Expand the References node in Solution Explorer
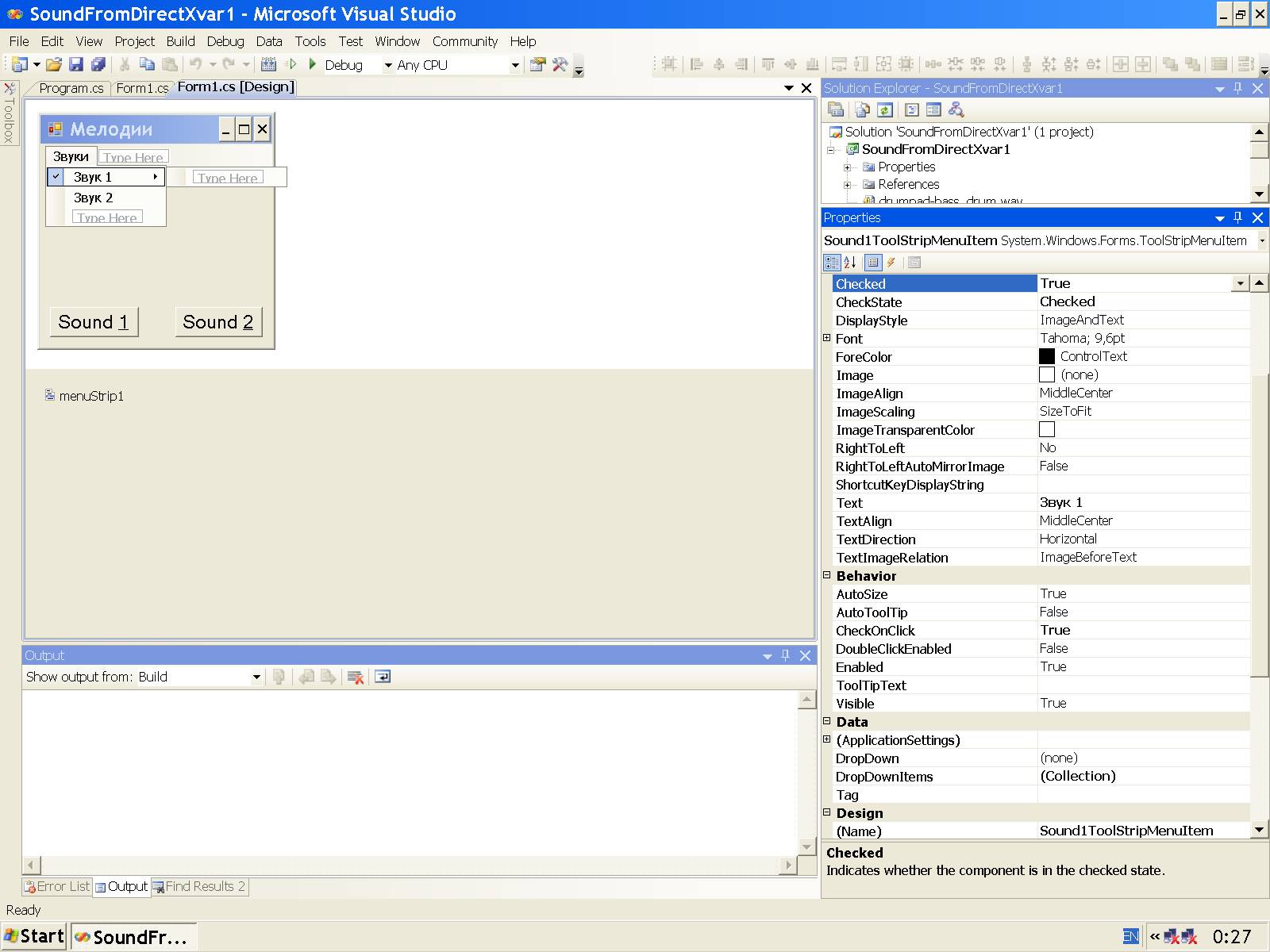 [x=847, y=184]
